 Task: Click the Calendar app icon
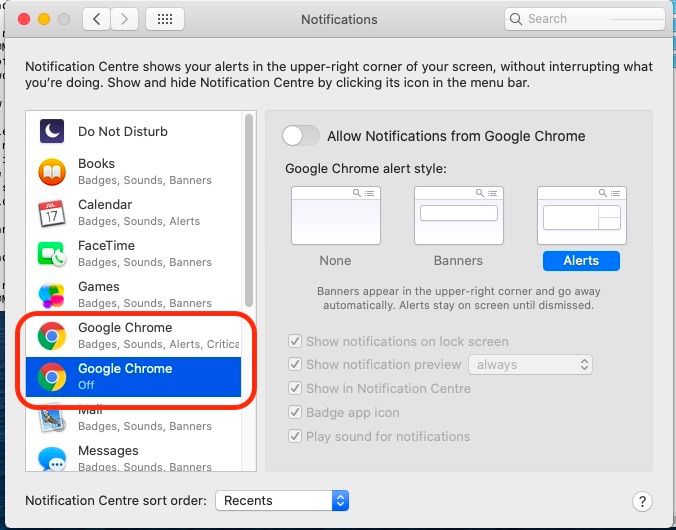coord(52,213)
